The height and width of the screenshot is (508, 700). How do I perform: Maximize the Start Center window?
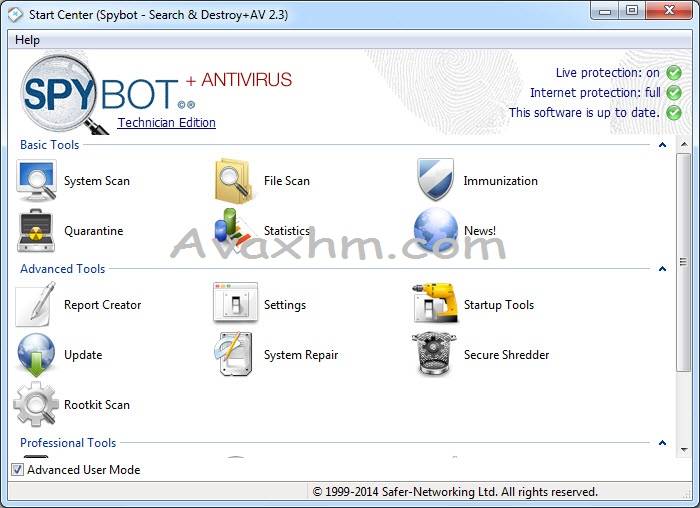[x=632, y=11]
